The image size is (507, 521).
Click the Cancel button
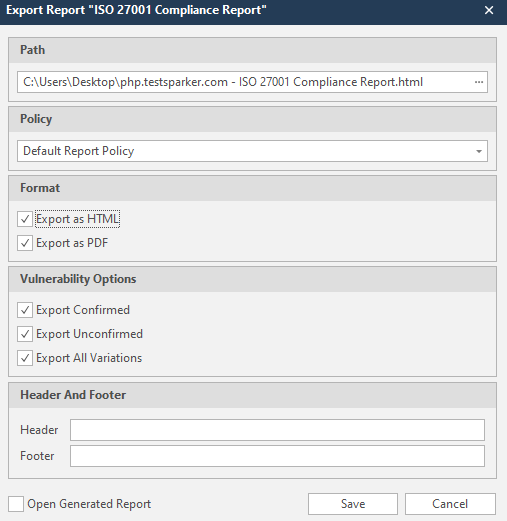click(450, 504)
